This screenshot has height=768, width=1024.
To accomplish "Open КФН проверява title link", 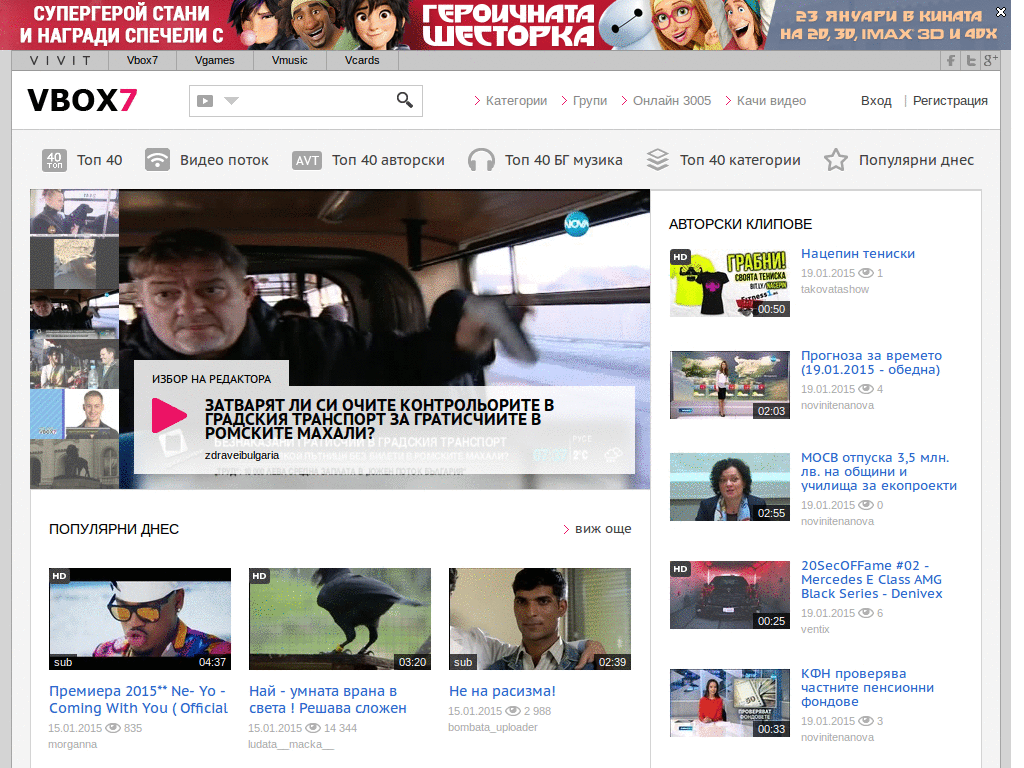I will tap(868, 688).
